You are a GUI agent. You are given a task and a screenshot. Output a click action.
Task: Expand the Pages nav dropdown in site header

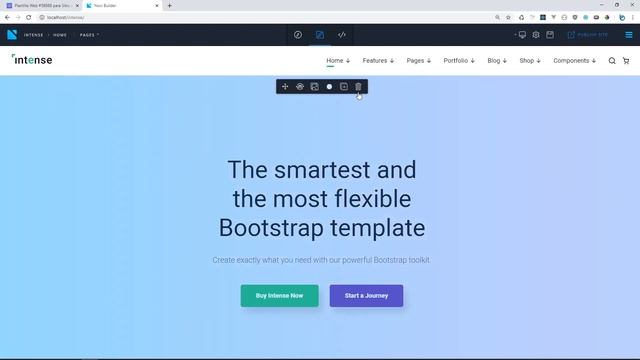[418, 60]
